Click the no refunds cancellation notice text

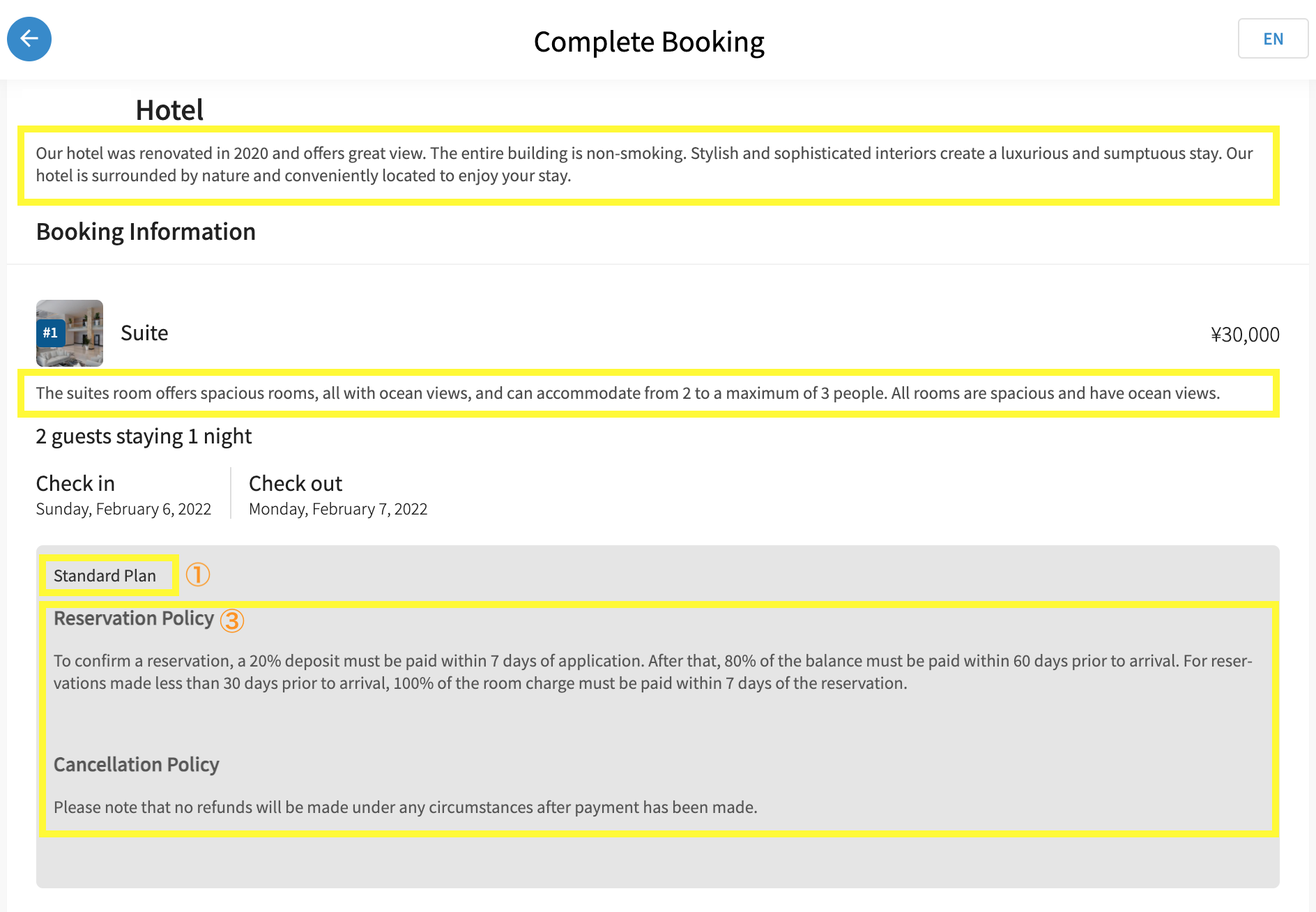click(405, 807)
